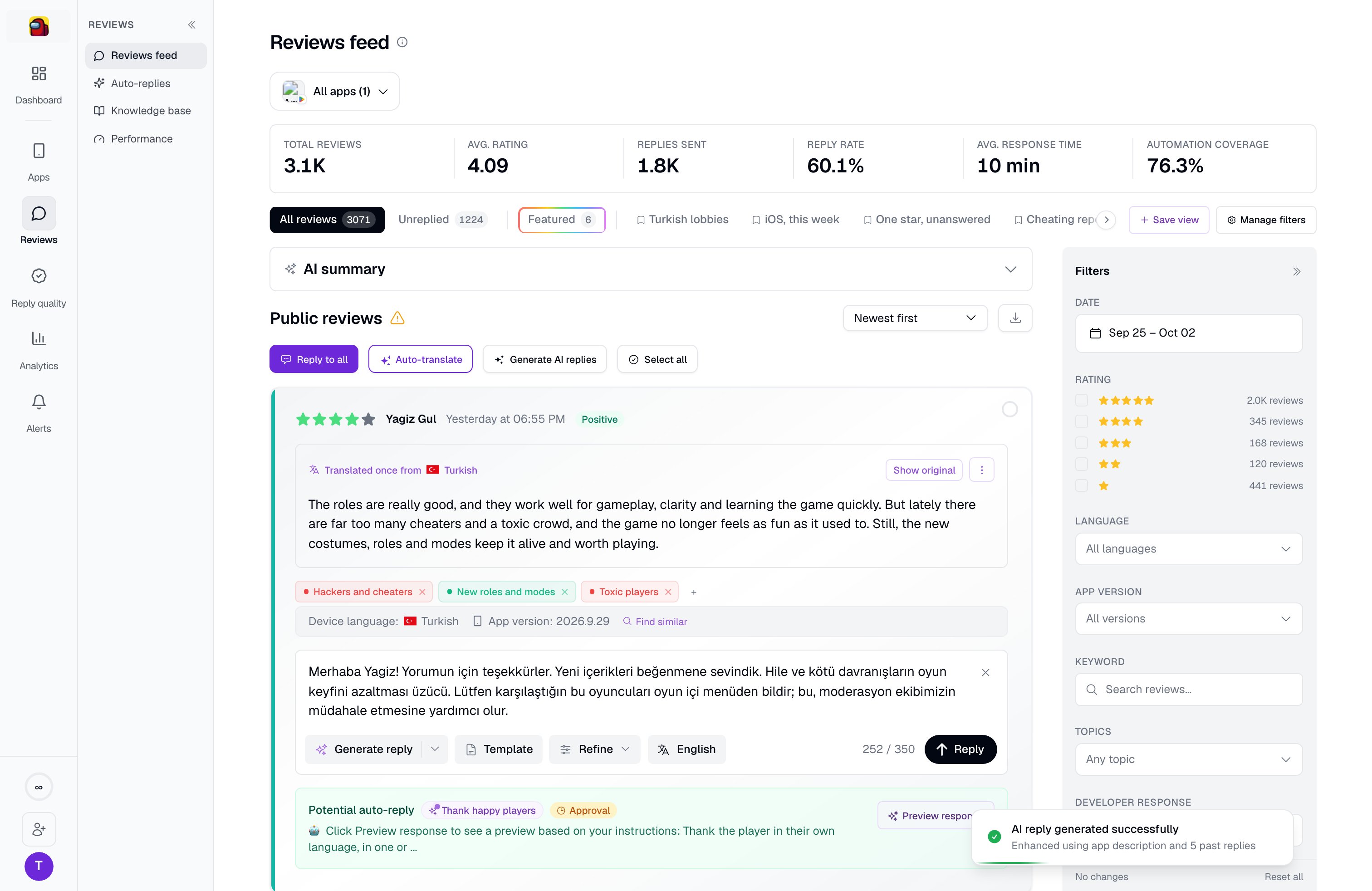Image resolution: width=1372 pixels, height=891 pixels.
Task: Click in the Search reviews keyword field
Action: (1188, 689)
